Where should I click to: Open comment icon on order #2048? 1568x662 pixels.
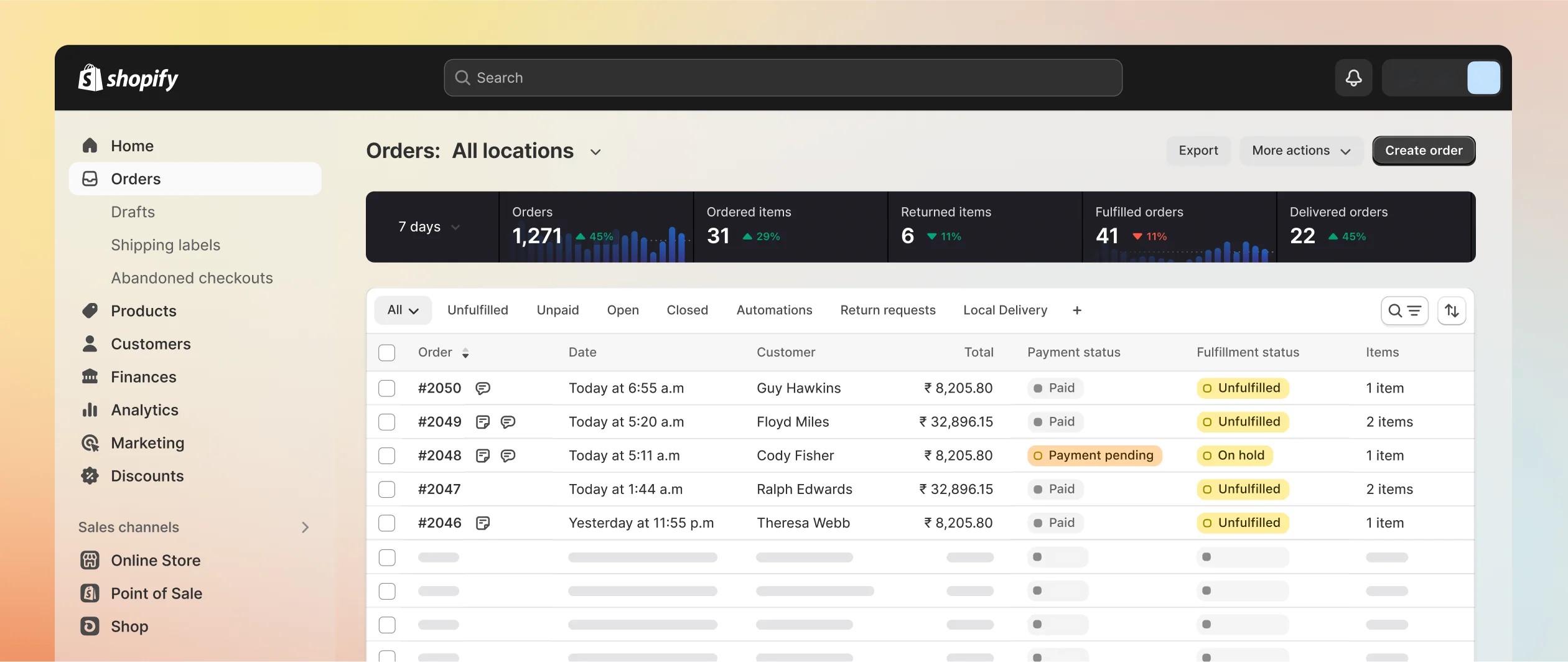(x=508, y=455)
